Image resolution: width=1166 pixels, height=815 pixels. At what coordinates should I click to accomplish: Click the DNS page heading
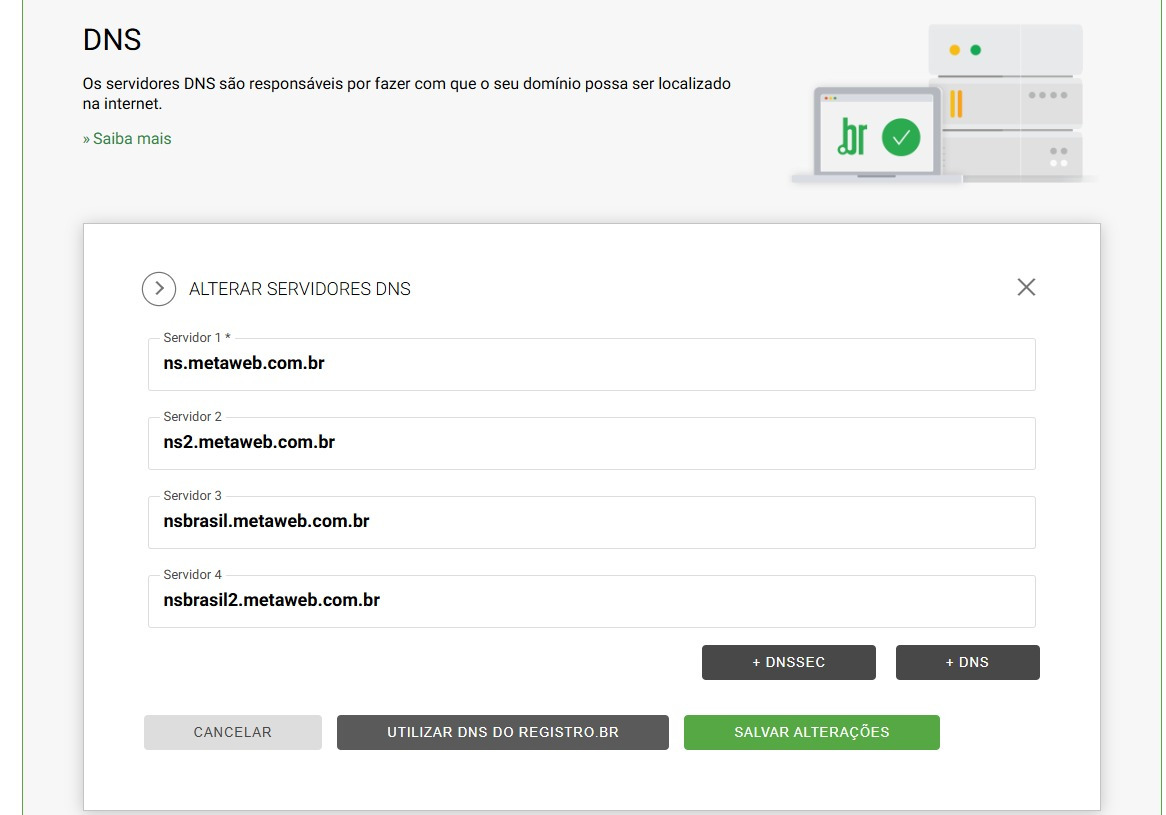point(112,40)
